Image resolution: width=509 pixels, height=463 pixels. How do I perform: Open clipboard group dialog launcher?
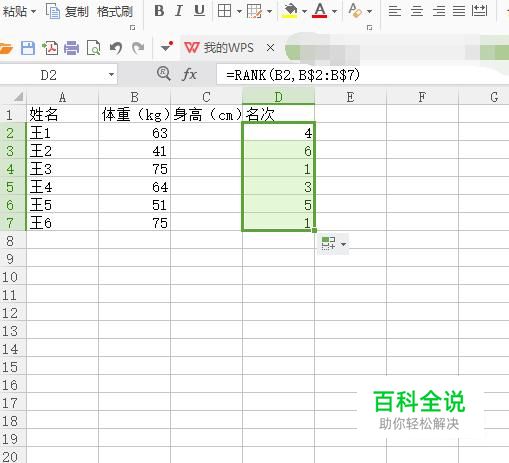[132, 28]
